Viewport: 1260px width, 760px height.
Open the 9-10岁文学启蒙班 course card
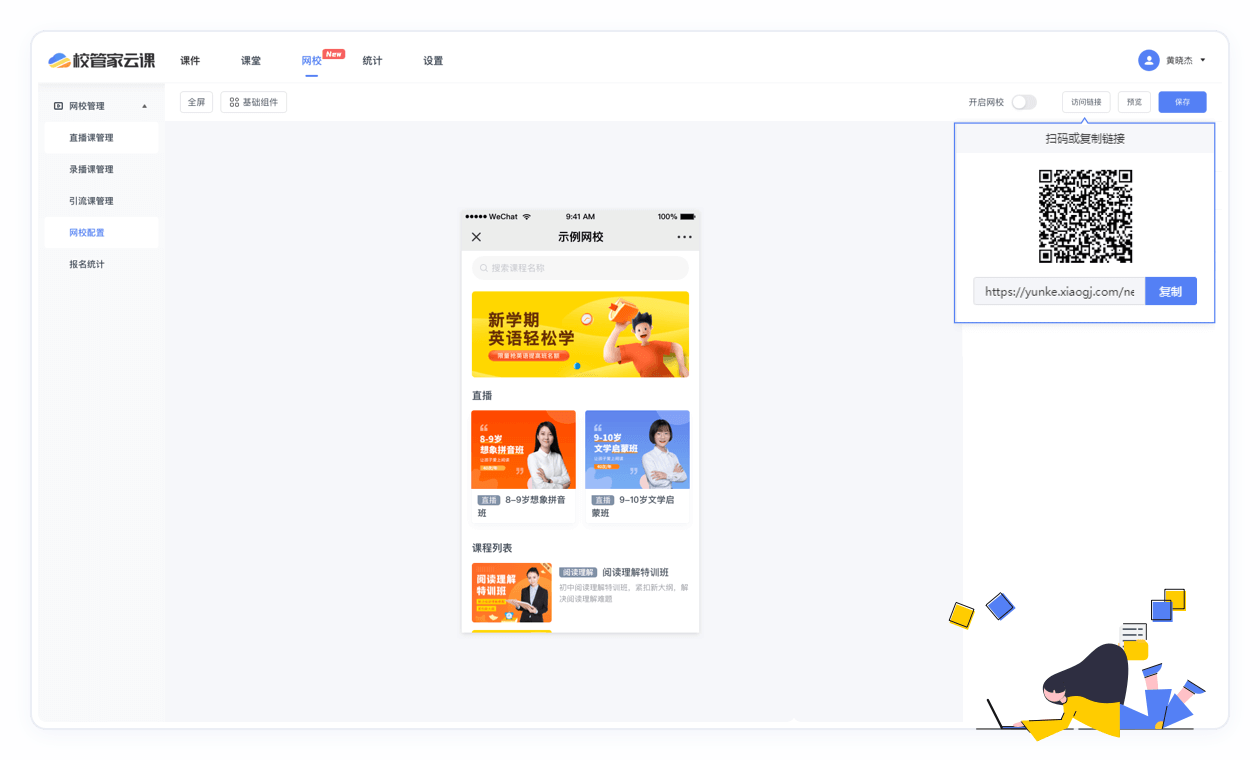tap(637, 466)
